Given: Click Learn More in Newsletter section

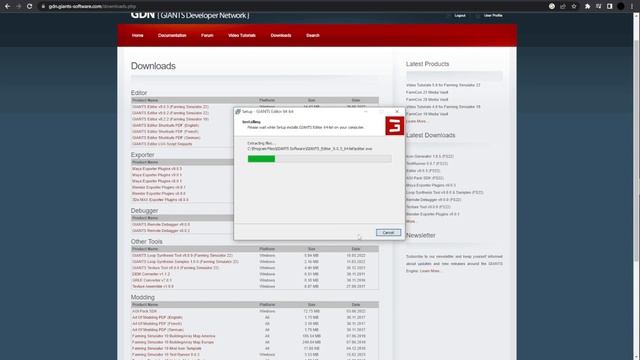Looking at the screenshot, I should tap(430, 271).
